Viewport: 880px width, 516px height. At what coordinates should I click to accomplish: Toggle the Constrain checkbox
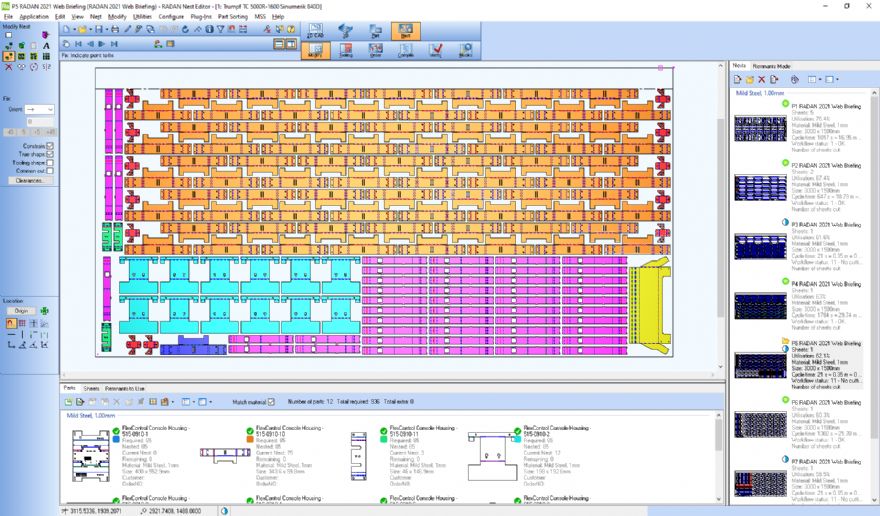(50, 146)
